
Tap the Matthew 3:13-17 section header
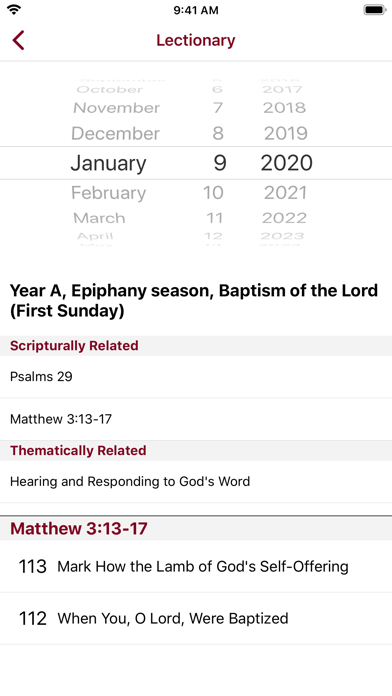click(196, 529)
